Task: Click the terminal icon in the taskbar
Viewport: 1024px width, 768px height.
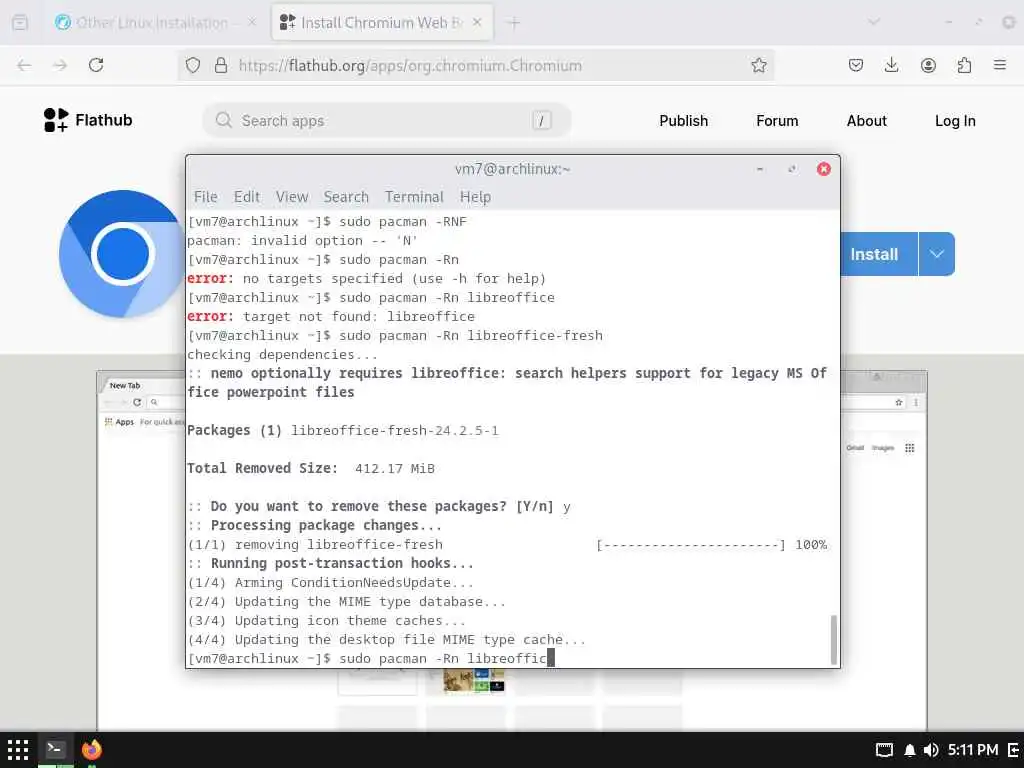Action: (x=55, y=749)
